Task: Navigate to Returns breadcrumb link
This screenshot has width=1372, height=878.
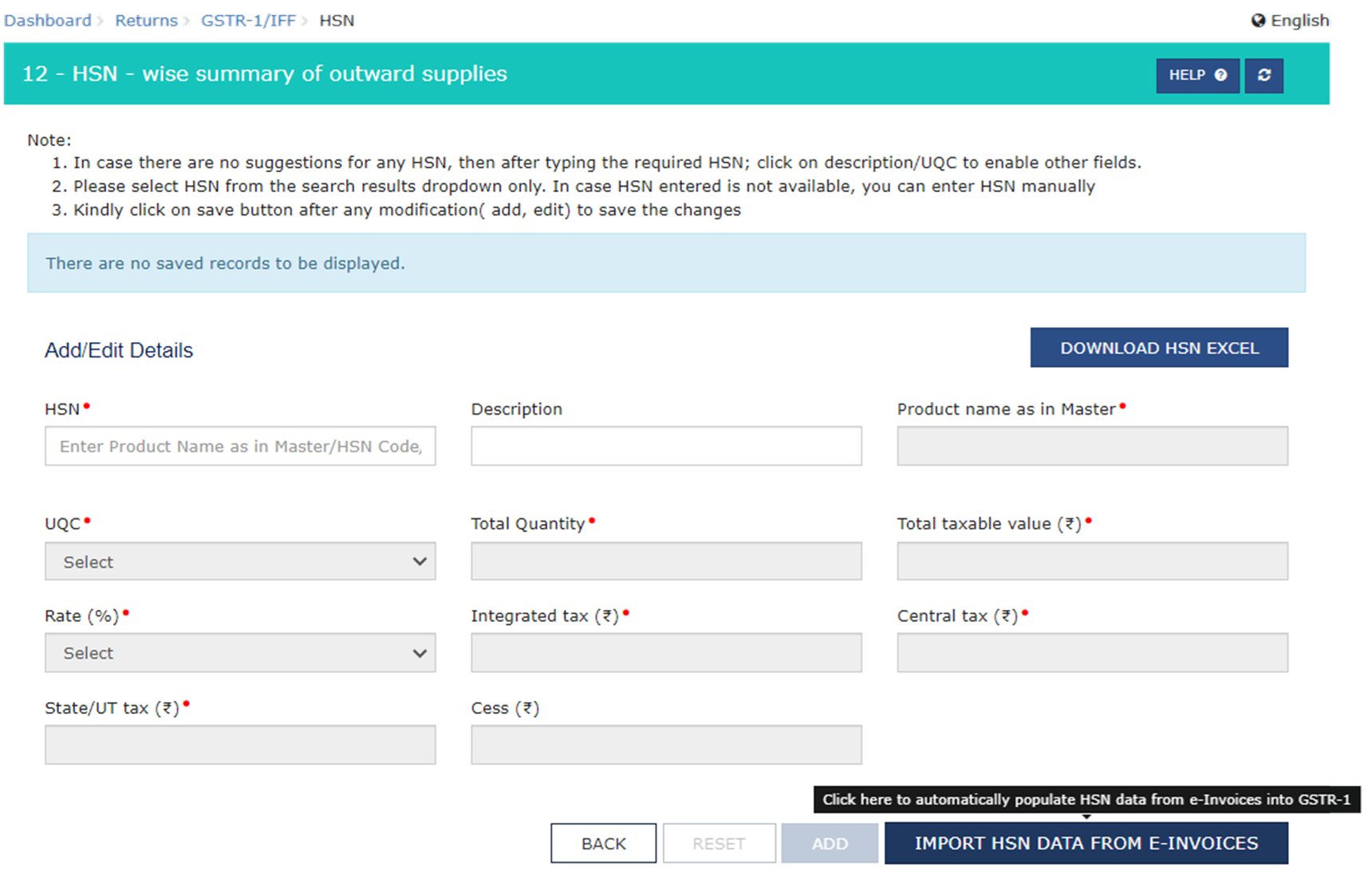Action: tap(146, 21)
